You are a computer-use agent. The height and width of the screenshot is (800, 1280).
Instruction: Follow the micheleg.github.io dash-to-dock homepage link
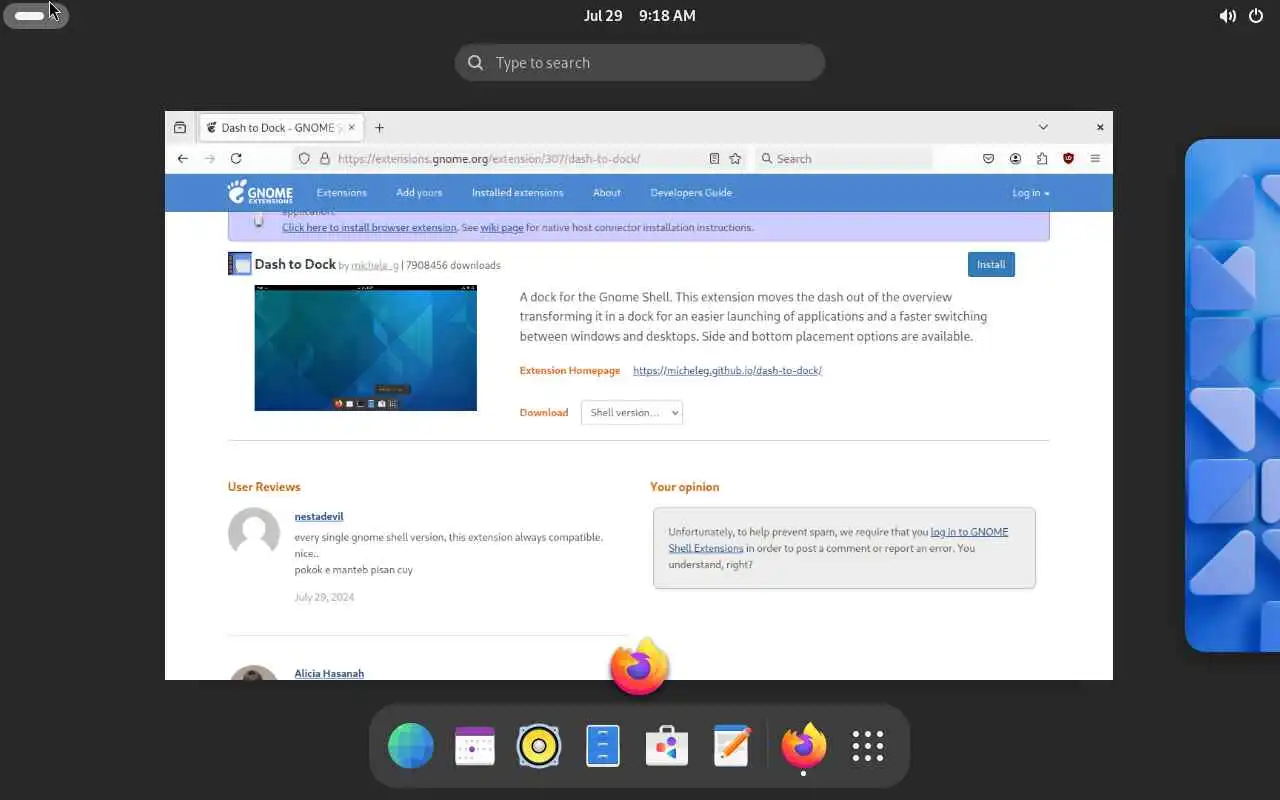tap(727, 370)
